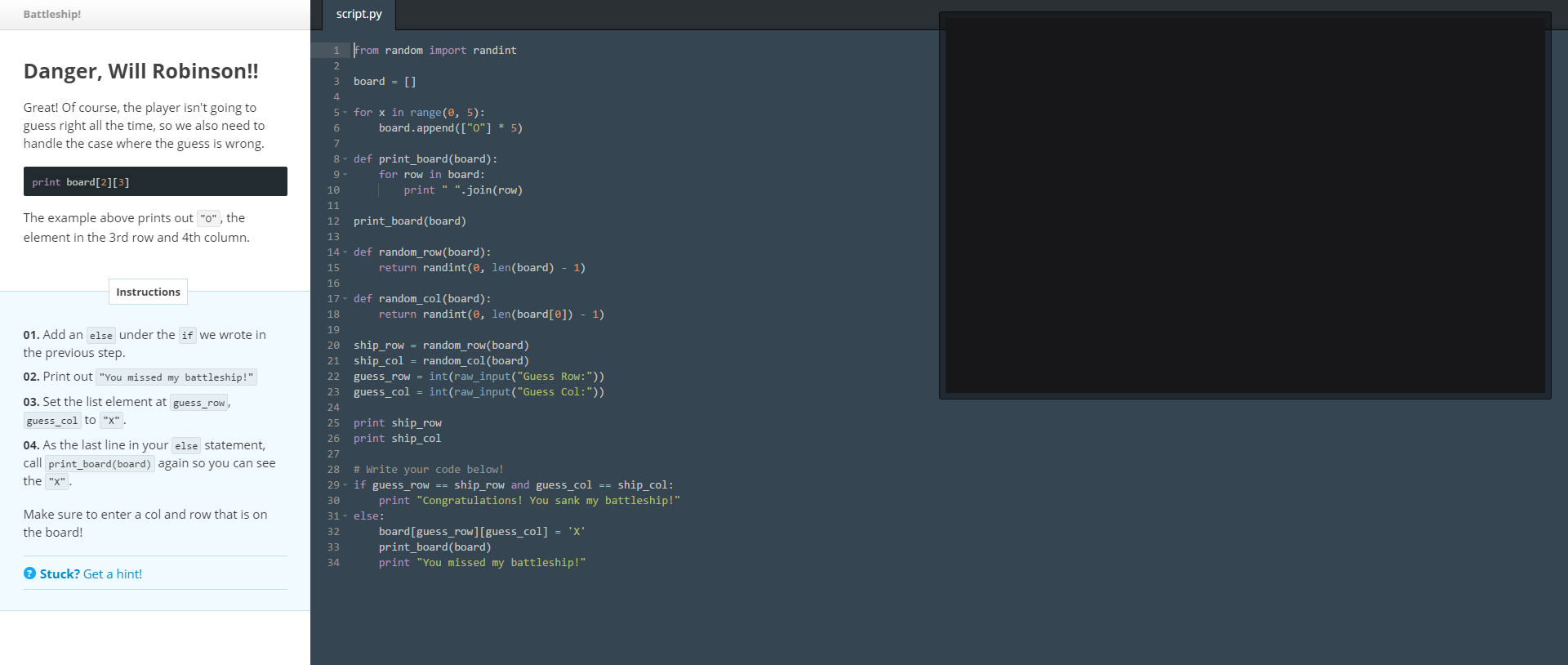Click the 'else' code snippet in instruction 01

[101, 335]
